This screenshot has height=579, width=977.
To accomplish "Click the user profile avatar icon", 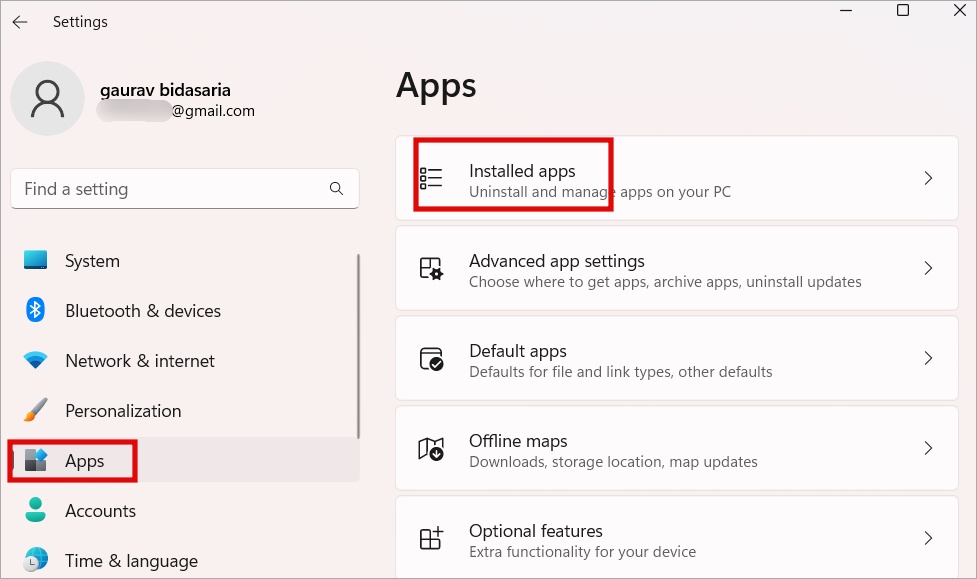I will (47, 99).
